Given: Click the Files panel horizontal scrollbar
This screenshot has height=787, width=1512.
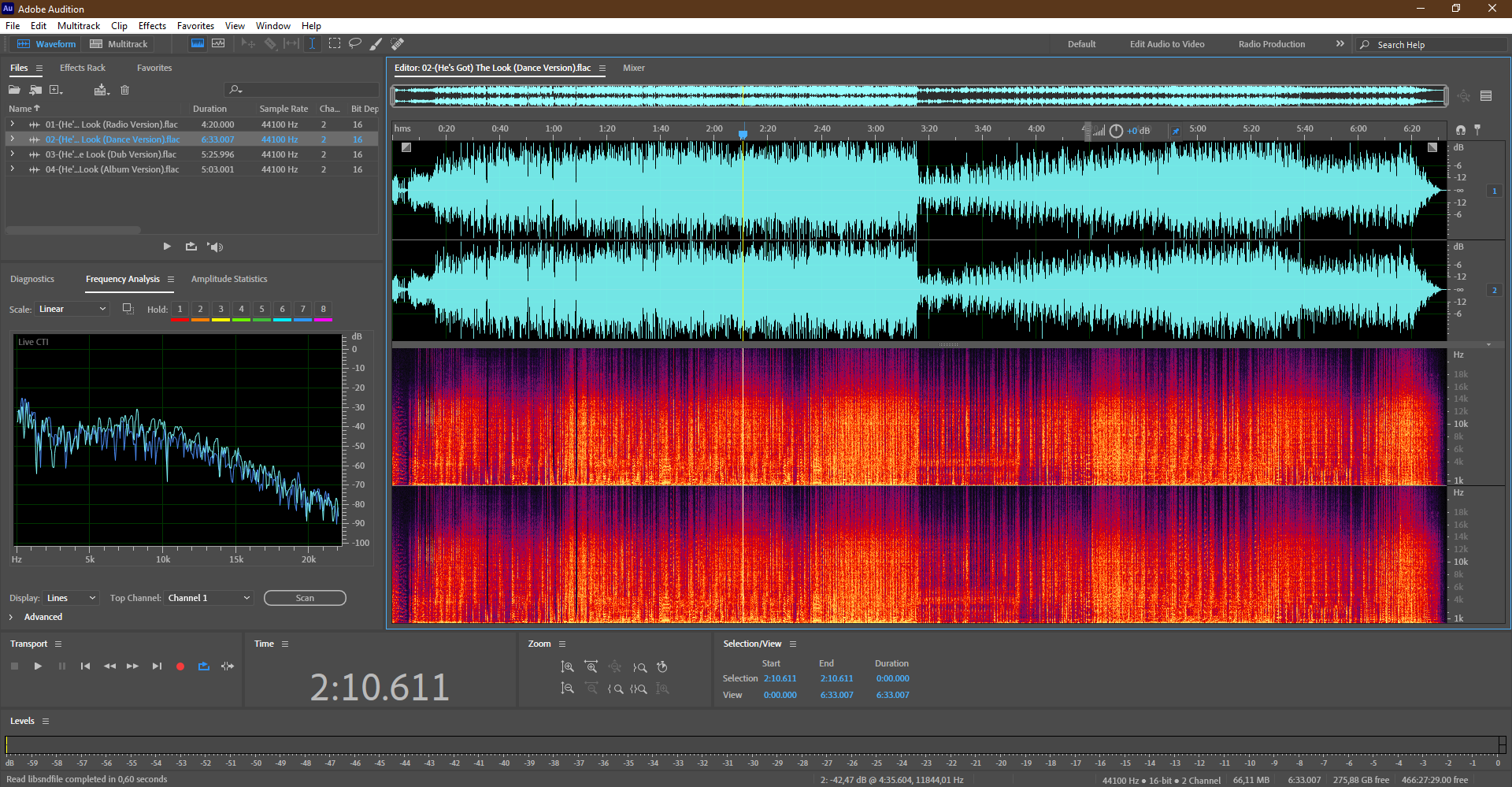Looking at the screenshot, I should [74, 230].
